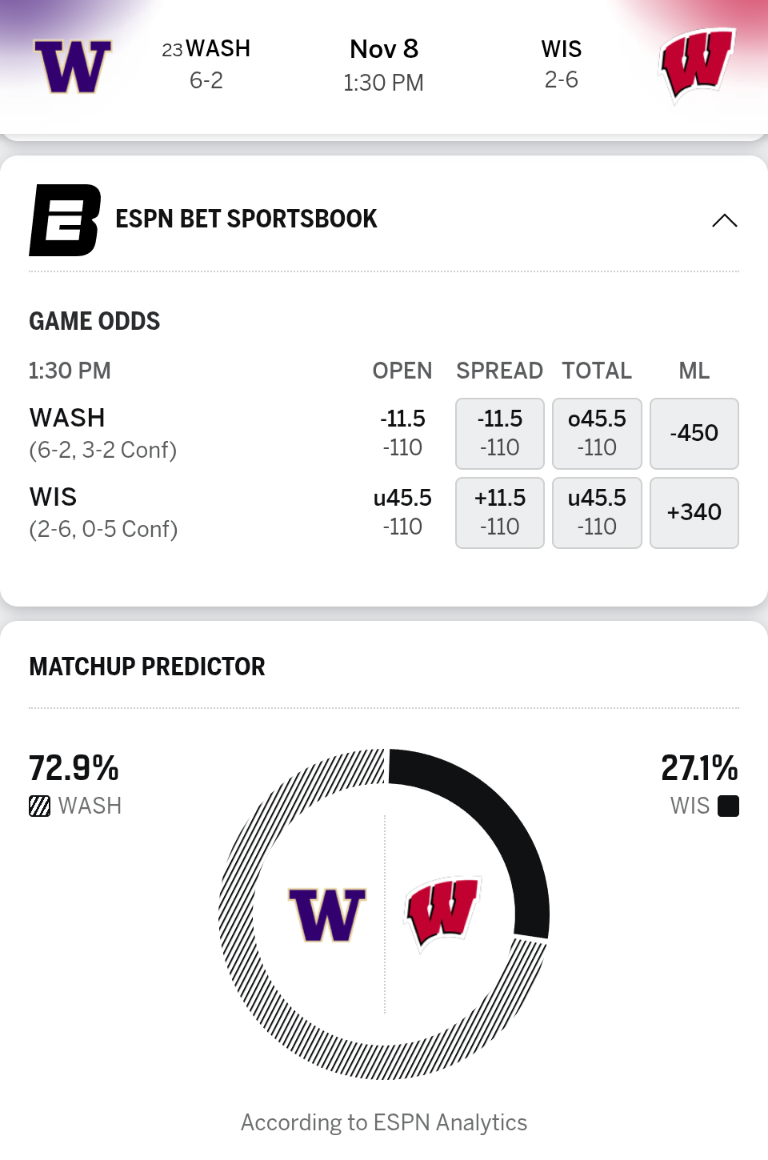Collapse the ESPN BET Sportsbook section
The width and height of the screenshot is (768, 1160).
point(724,221)
